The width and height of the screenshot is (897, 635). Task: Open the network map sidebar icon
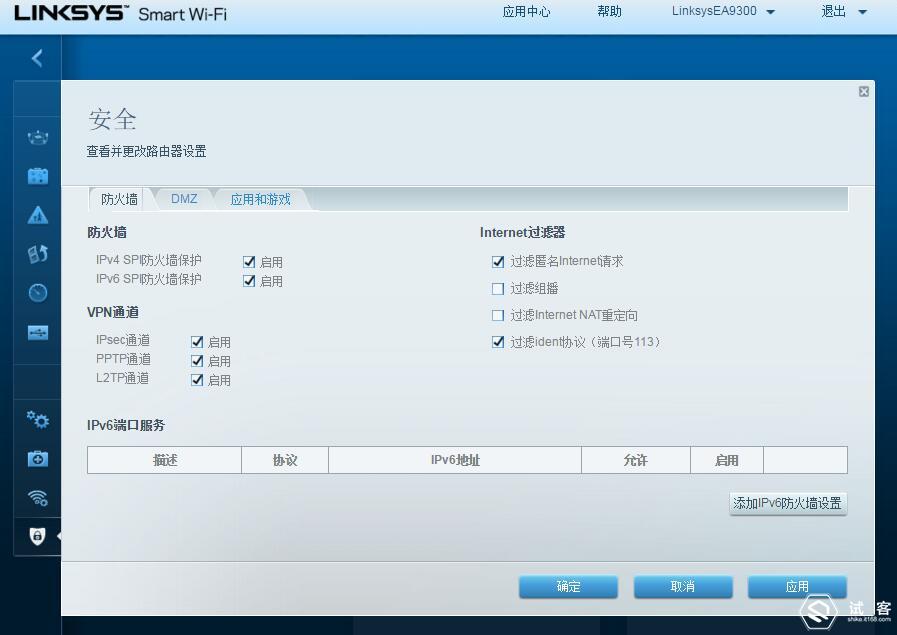[37, 137]
